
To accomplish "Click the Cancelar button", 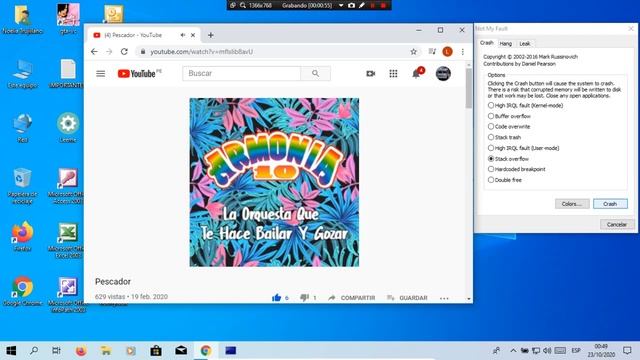I will pos(617,224).
